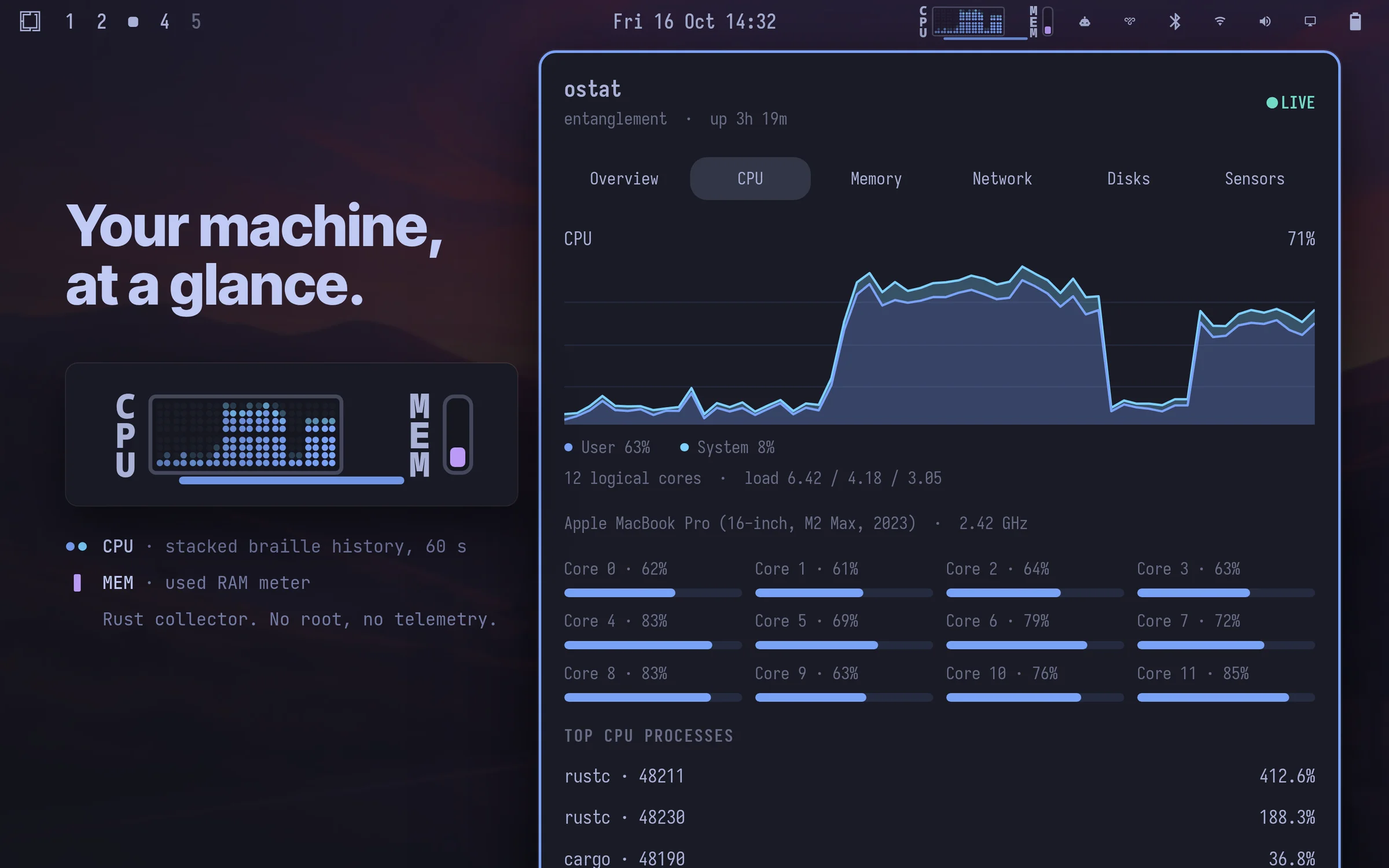The image size is (1389, 868).
Task: Open the Network tab
Action: [1002, 179]
